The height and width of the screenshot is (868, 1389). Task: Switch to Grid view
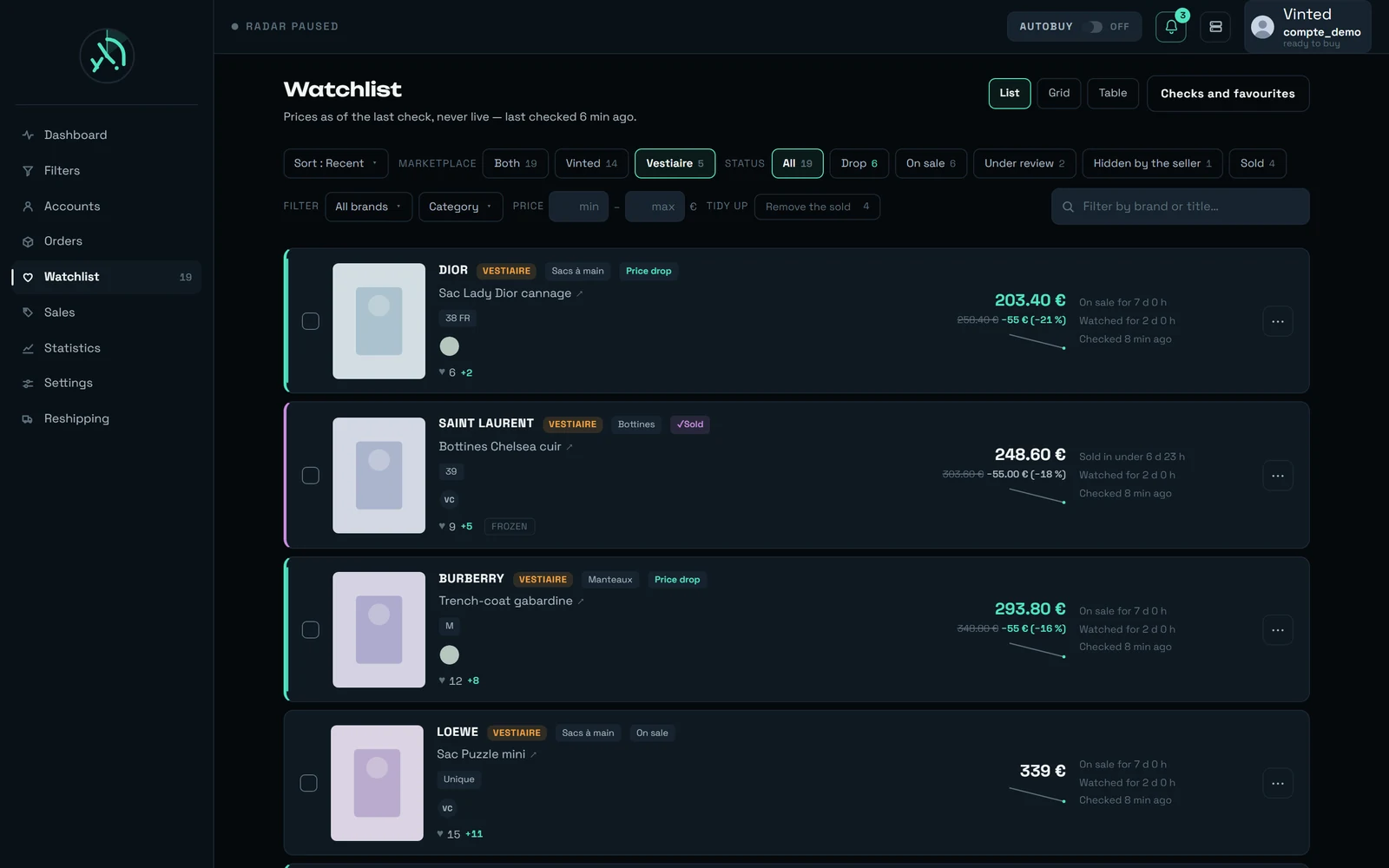tap(1058, 94)
